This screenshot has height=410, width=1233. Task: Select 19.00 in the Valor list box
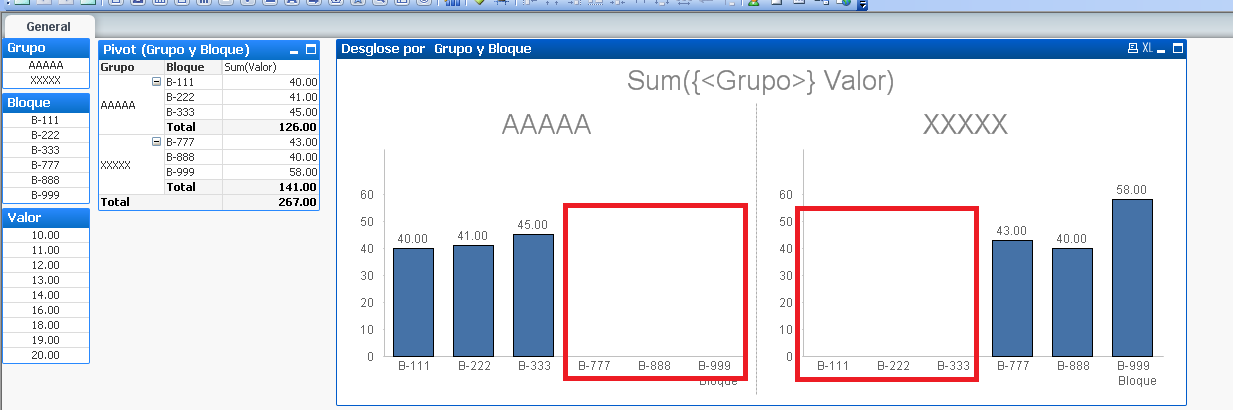click(x=46, y=340)
